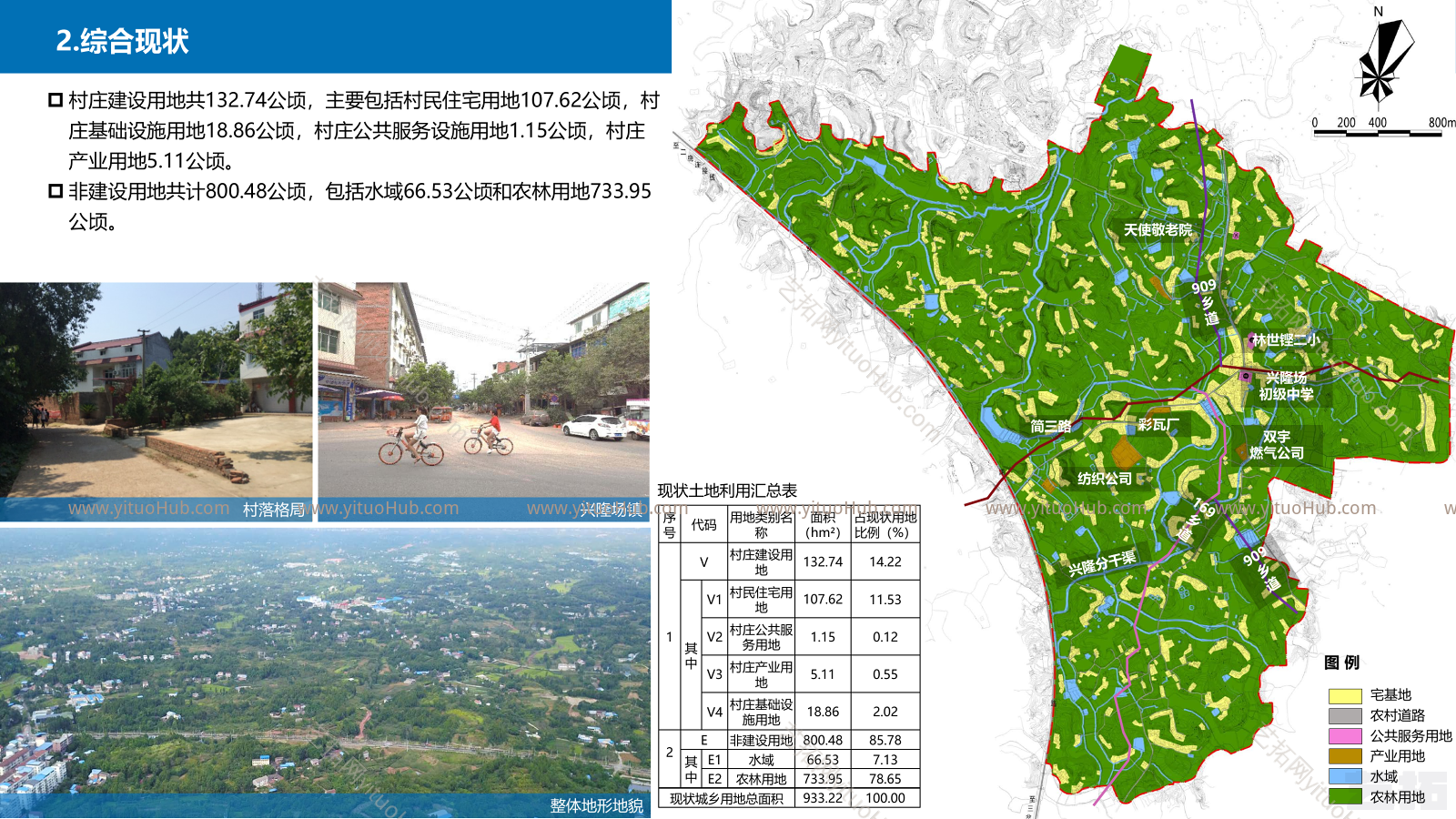The width and height of the screenshot is (1456, 819).
Task: Click the 11.53 percentage cell
Action: (885, 600)
